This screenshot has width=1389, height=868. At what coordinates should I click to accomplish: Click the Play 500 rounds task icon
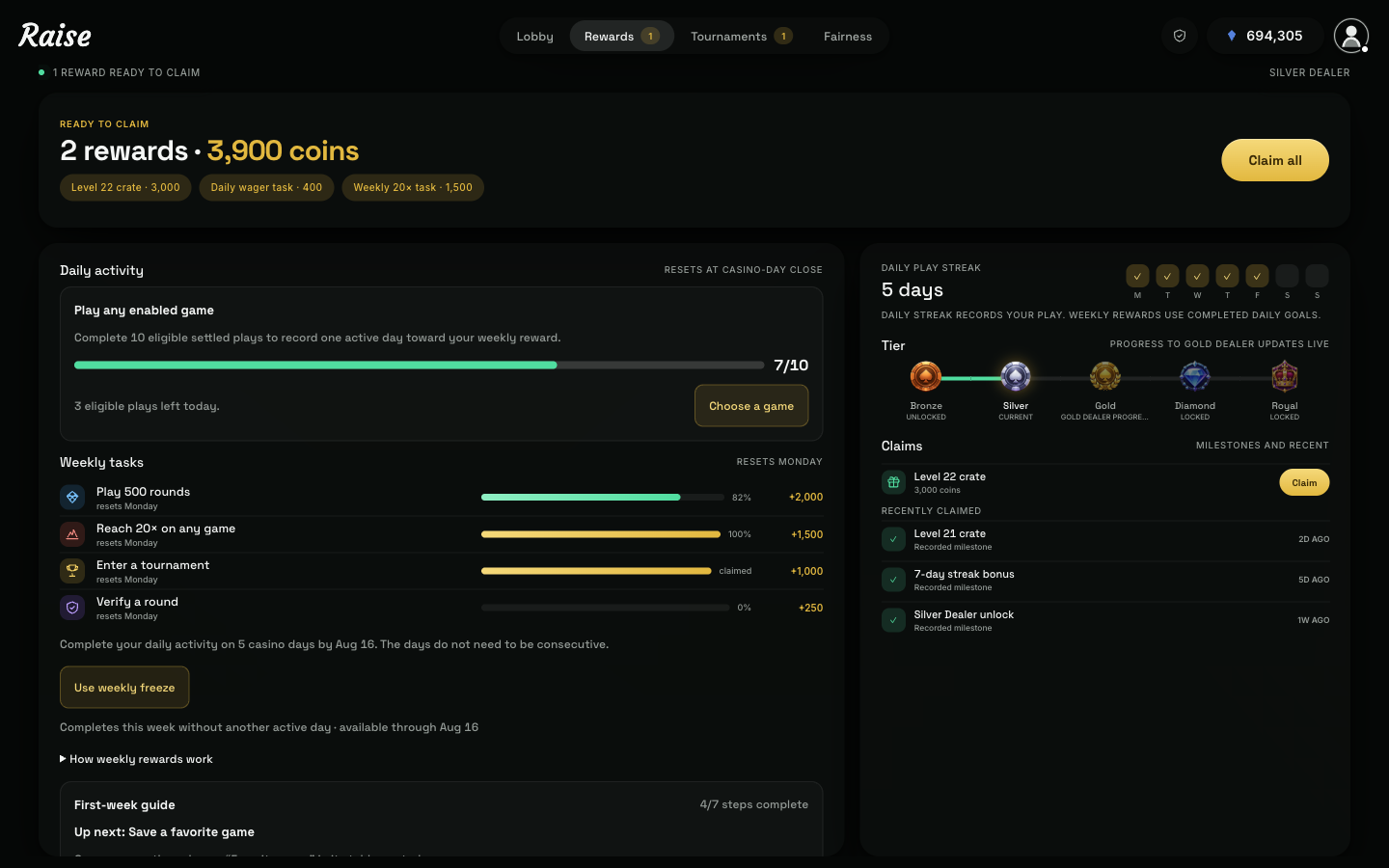tap(72, 497)
